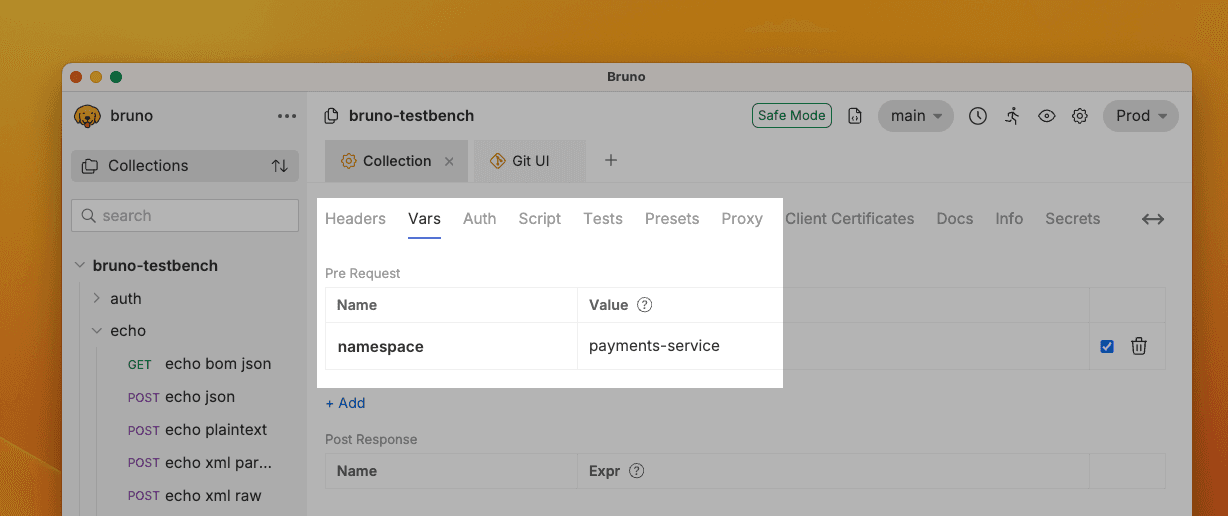This screenshot has width=1228, height=516.
Task: Open the history clock icon in toolbar
Action: [x=978, y=116]
